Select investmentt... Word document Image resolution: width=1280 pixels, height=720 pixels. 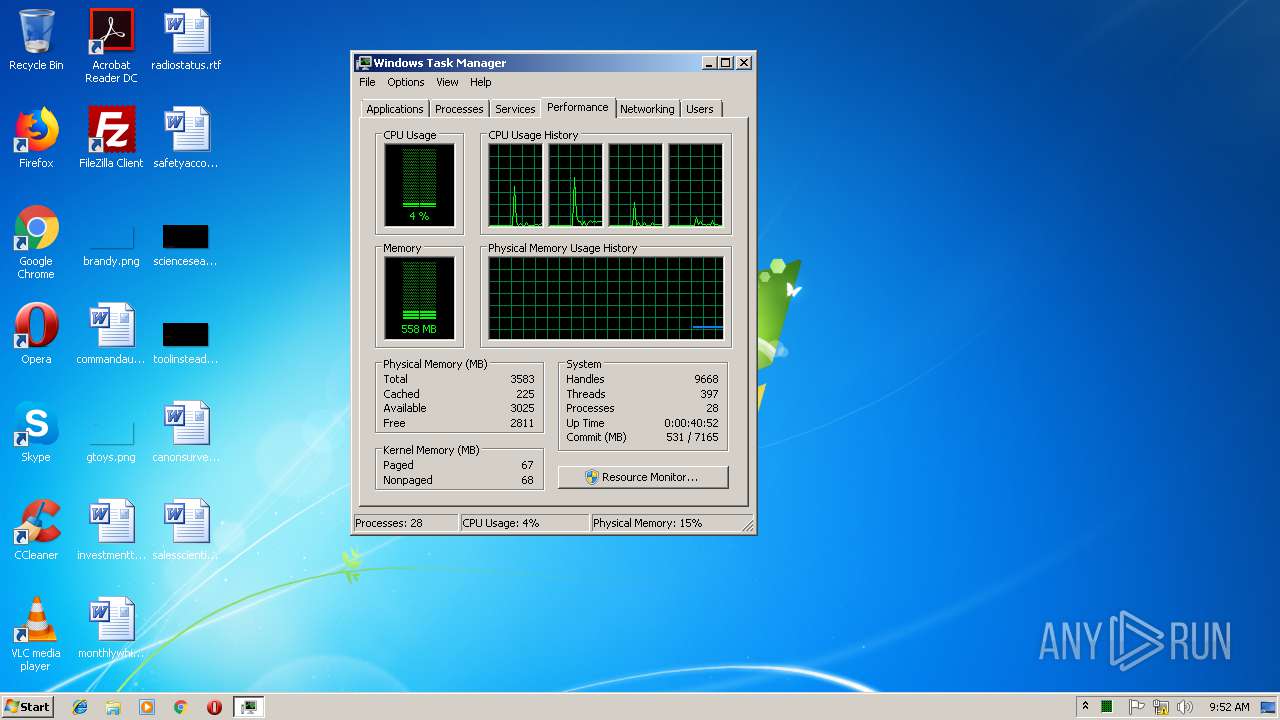coord(111,530)
